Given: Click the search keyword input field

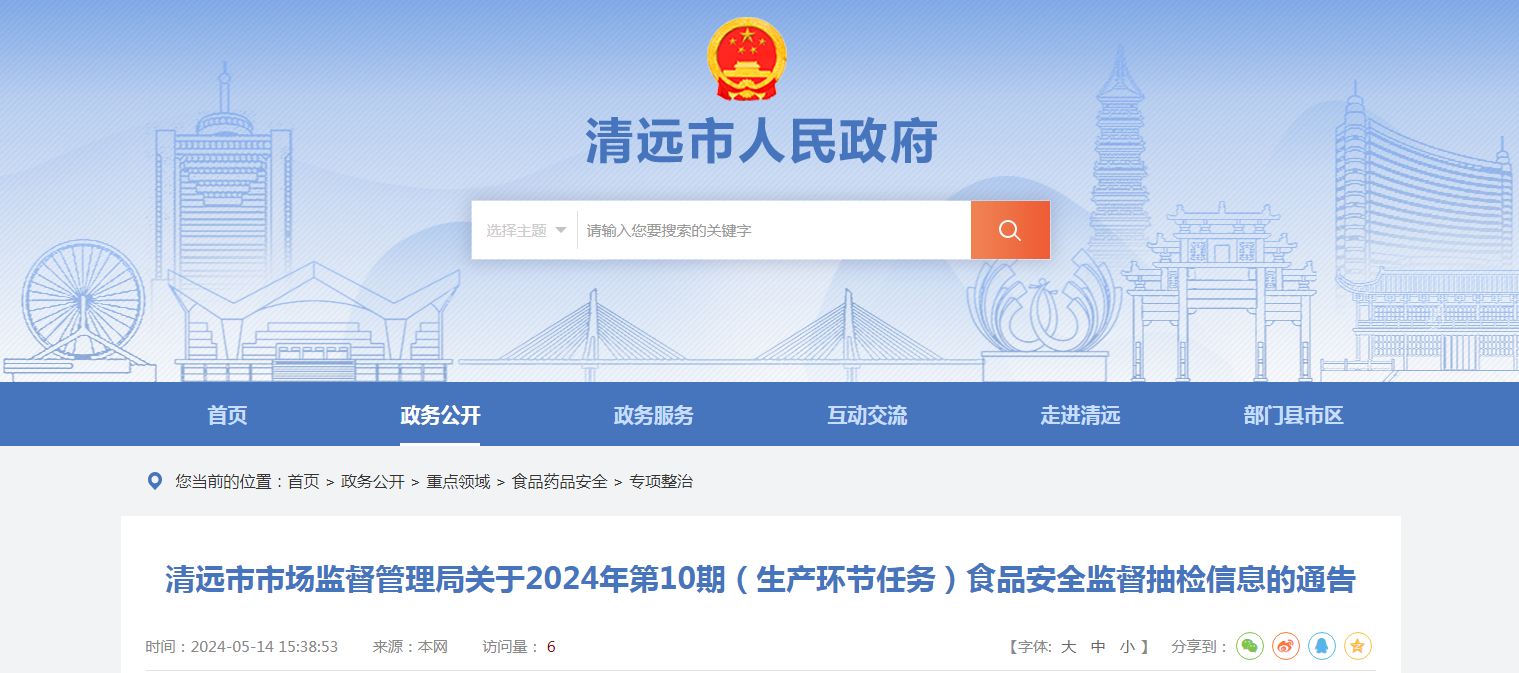Looking at the screenshot, I should tap(774, 230).
